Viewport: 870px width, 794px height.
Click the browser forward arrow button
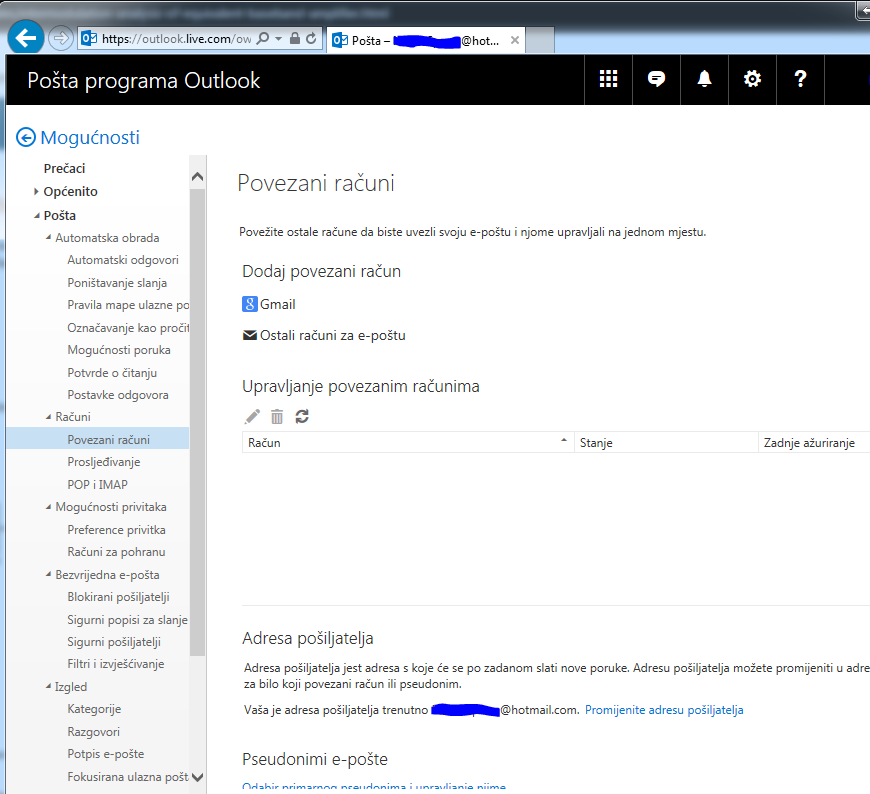[x=60, y=38]
